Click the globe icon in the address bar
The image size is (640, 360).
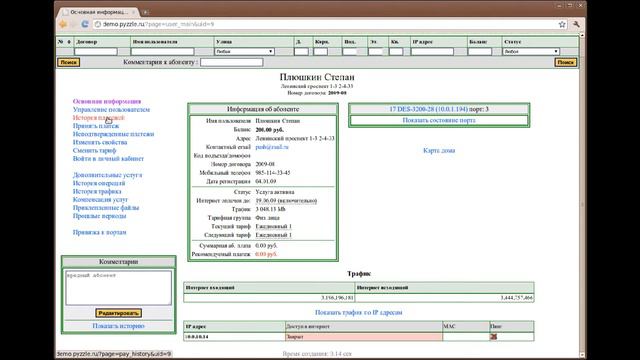pyautogui.click(x=98, y=24)
